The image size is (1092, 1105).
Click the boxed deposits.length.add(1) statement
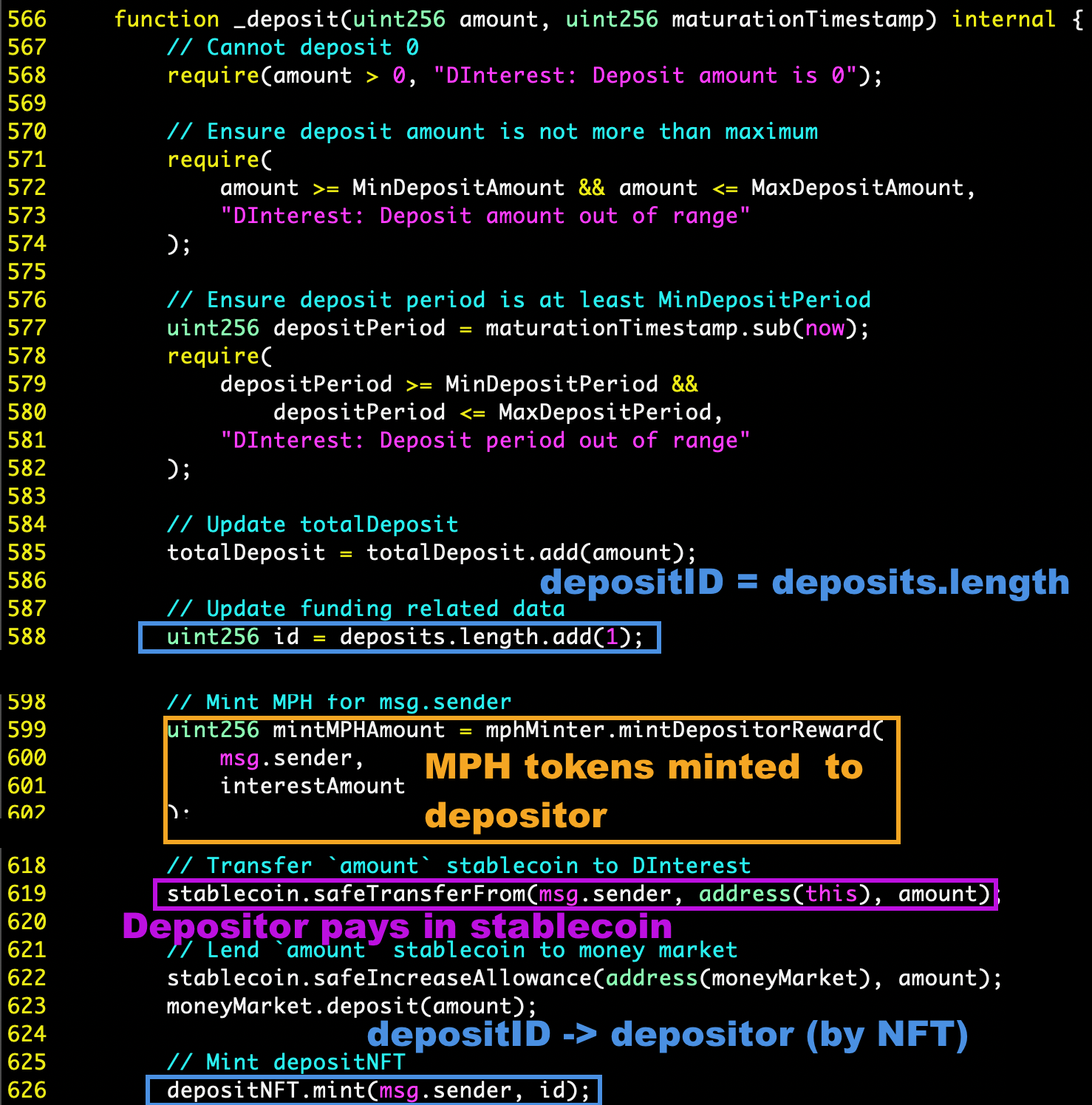click(x=400, y=637)
